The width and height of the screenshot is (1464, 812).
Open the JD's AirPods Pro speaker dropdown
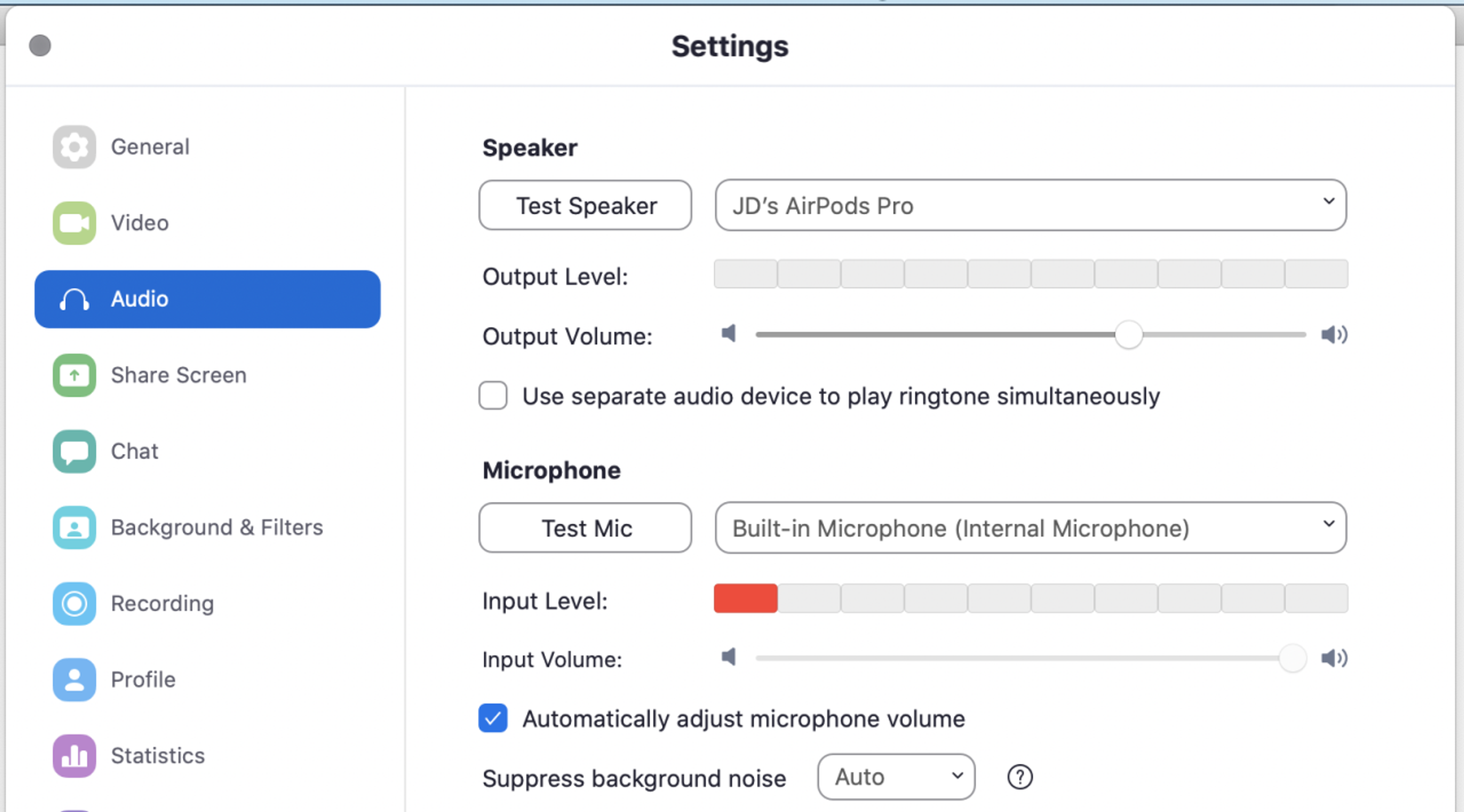click(1031, 205)
